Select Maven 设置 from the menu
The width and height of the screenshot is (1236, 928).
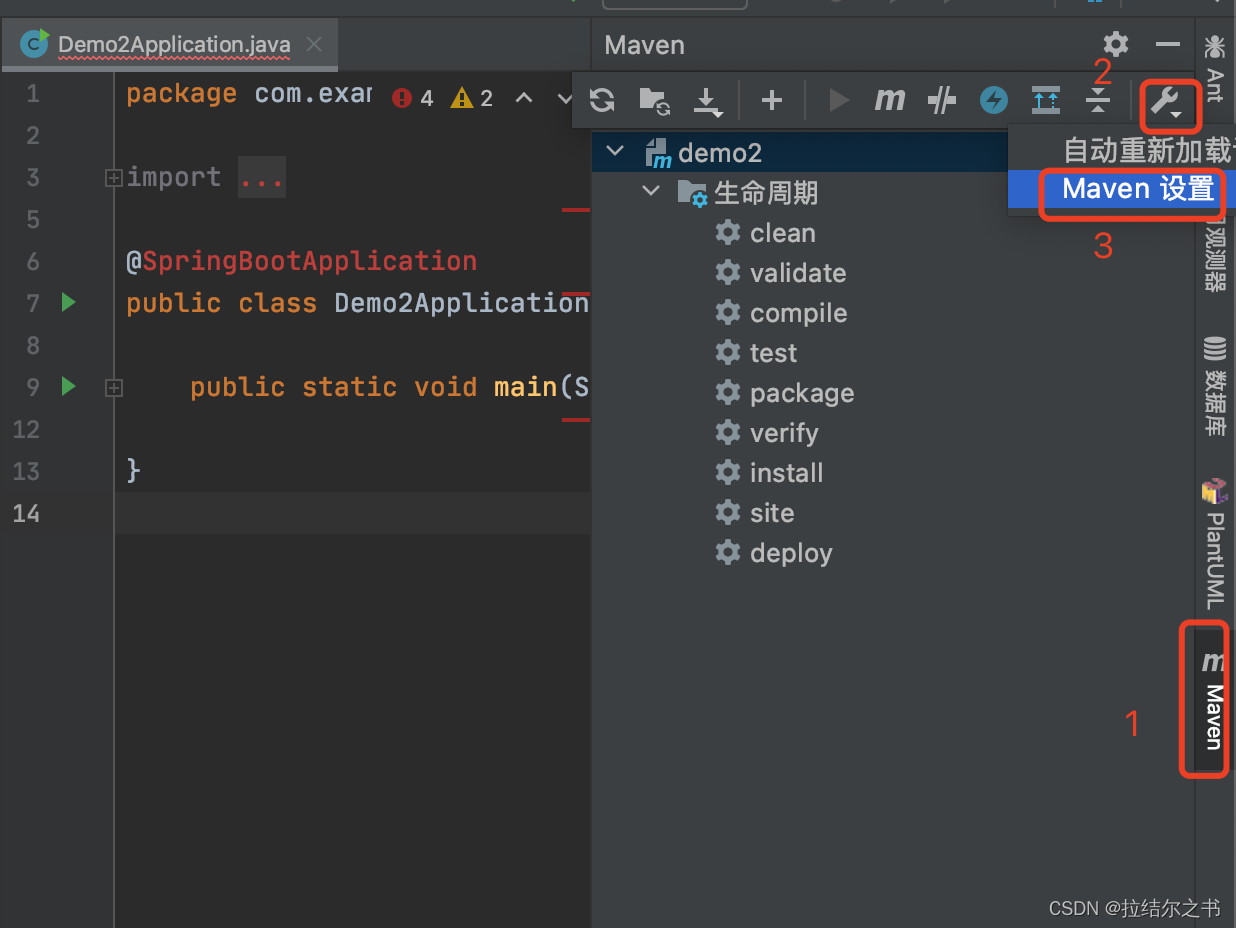(x=1135, y=189)
